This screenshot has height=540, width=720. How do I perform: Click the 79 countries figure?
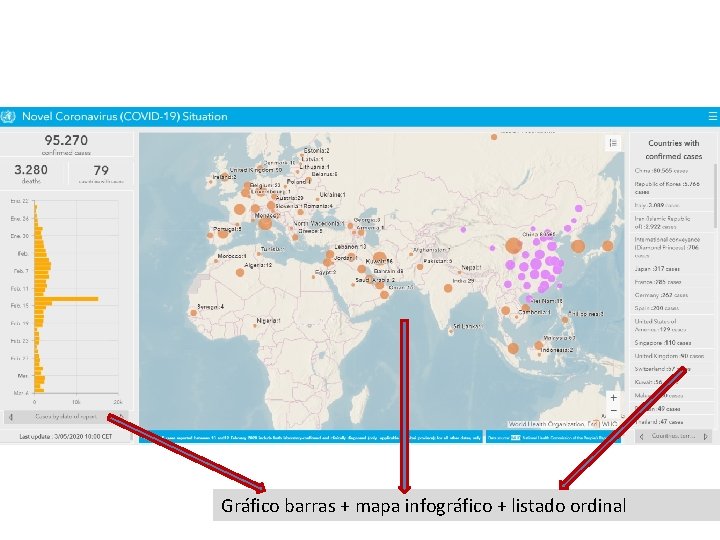click(x=101, y=170)
